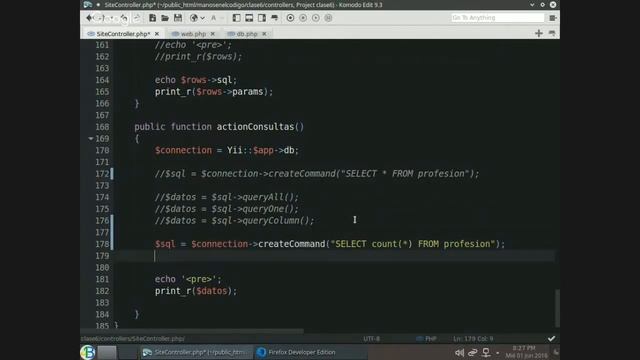Click the link icon in the system tray
640x360 pixels.
473,352
